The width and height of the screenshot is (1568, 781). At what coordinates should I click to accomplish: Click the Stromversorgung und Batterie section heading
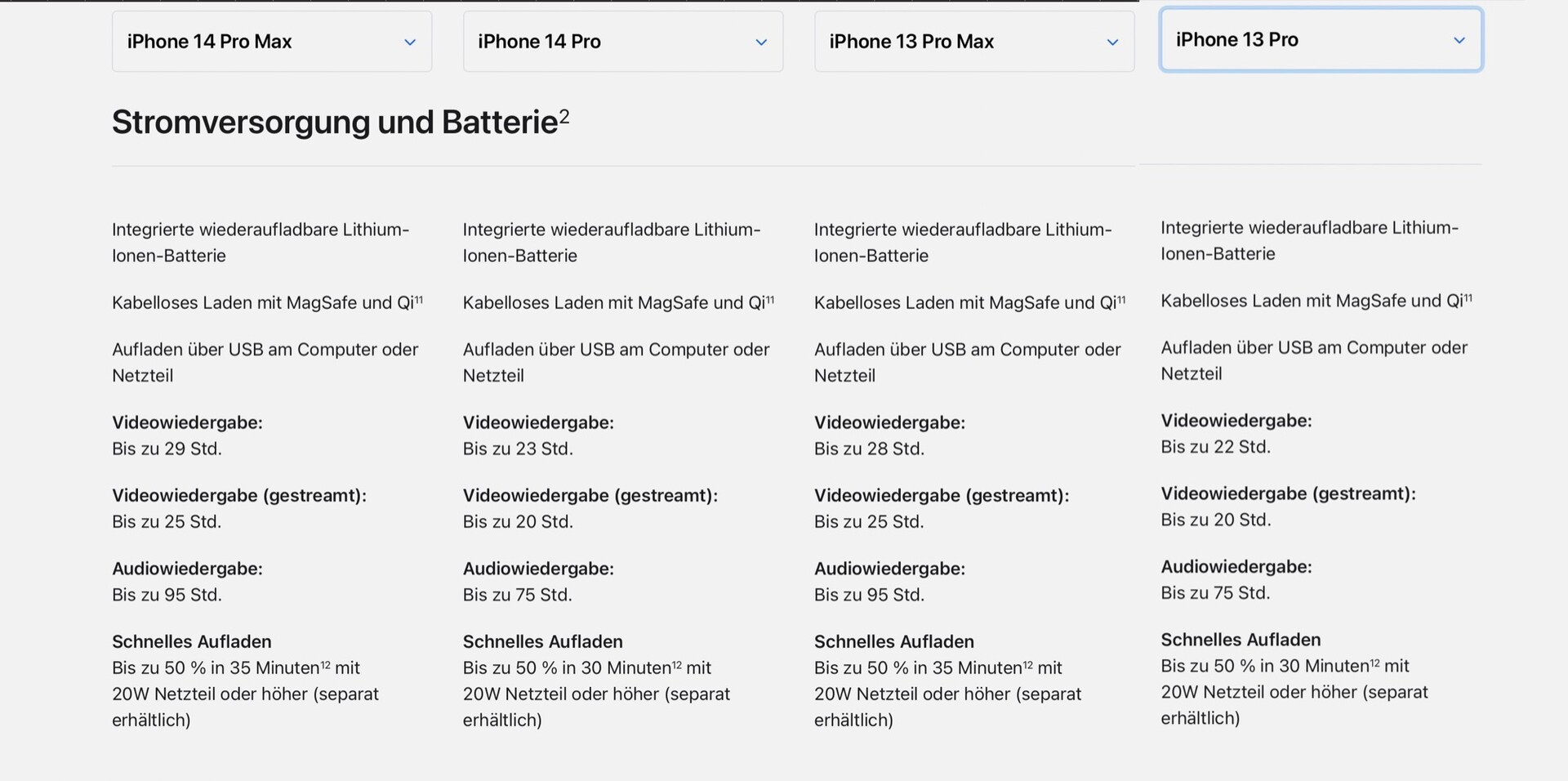click(335, 123)
